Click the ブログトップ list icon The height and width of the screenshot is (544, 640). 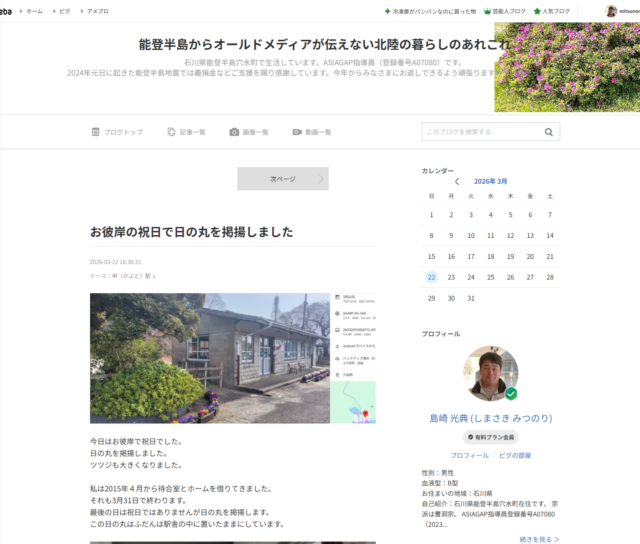[96, 132]
